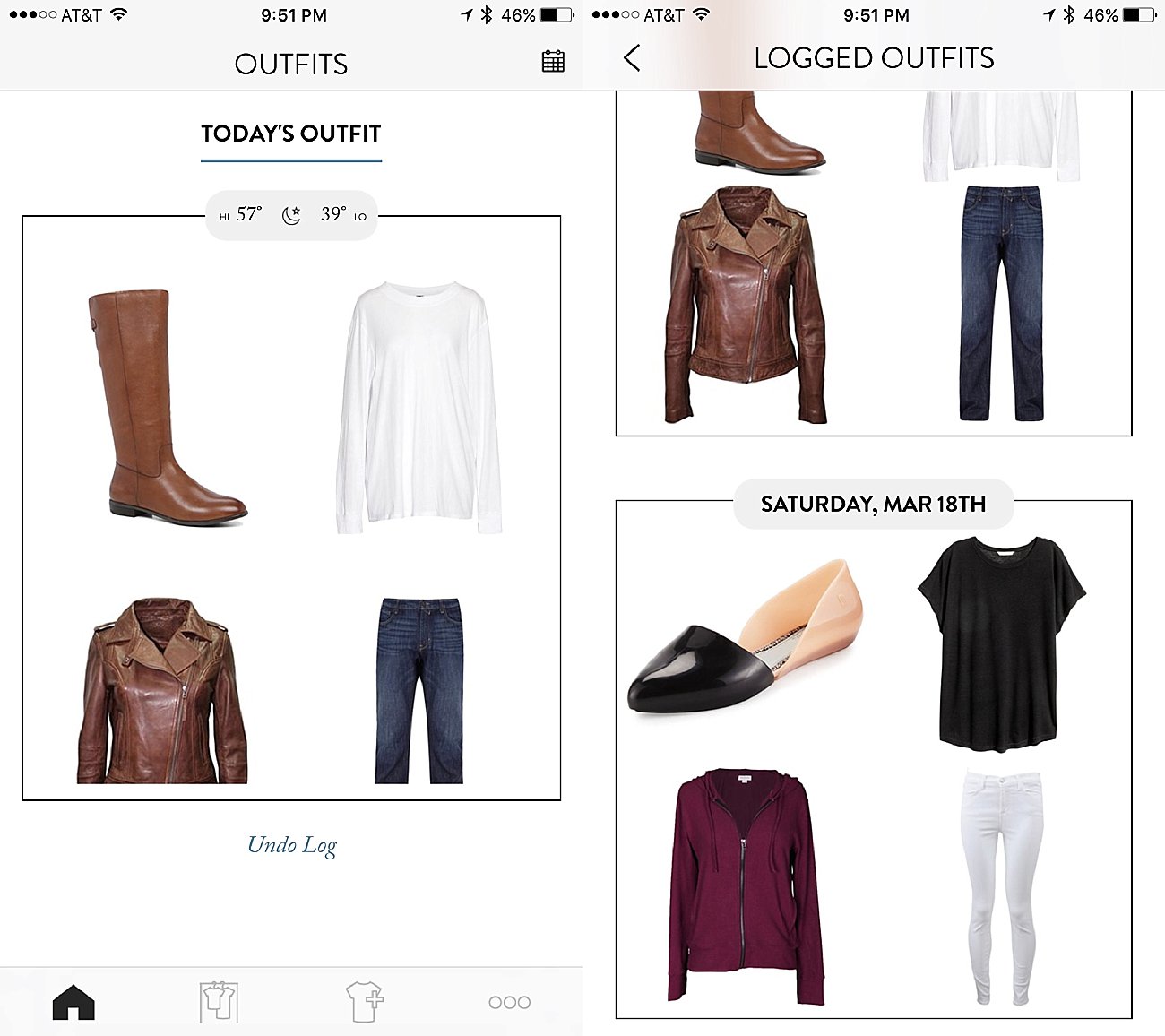The width and height of the screenshot is (1165, 1036).
Task: Go back using the Logged Outfits arrow
Action: pyautogui.click(x=632, y=58)
